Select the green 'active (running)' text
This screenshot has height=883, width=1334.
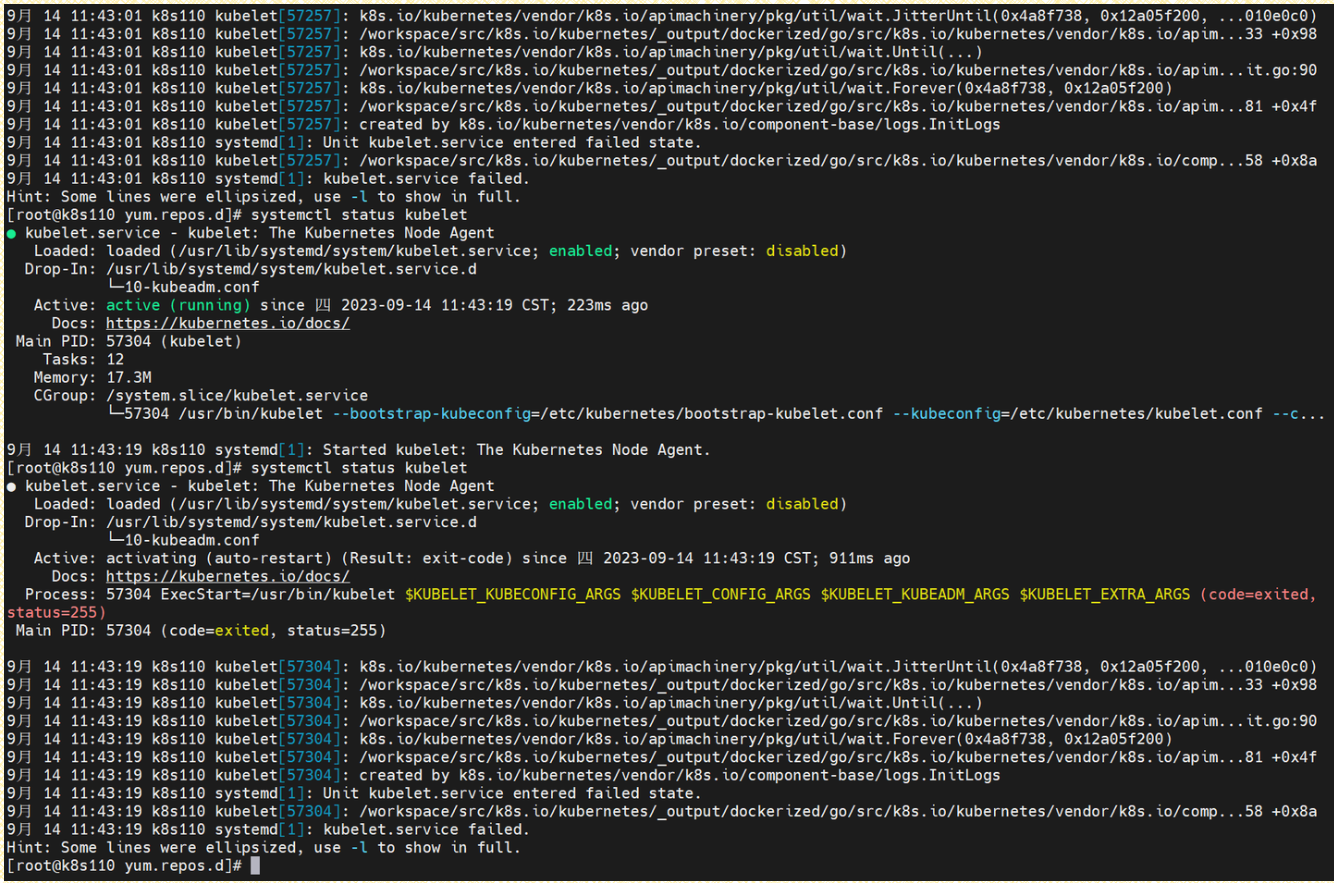[178, 305]
